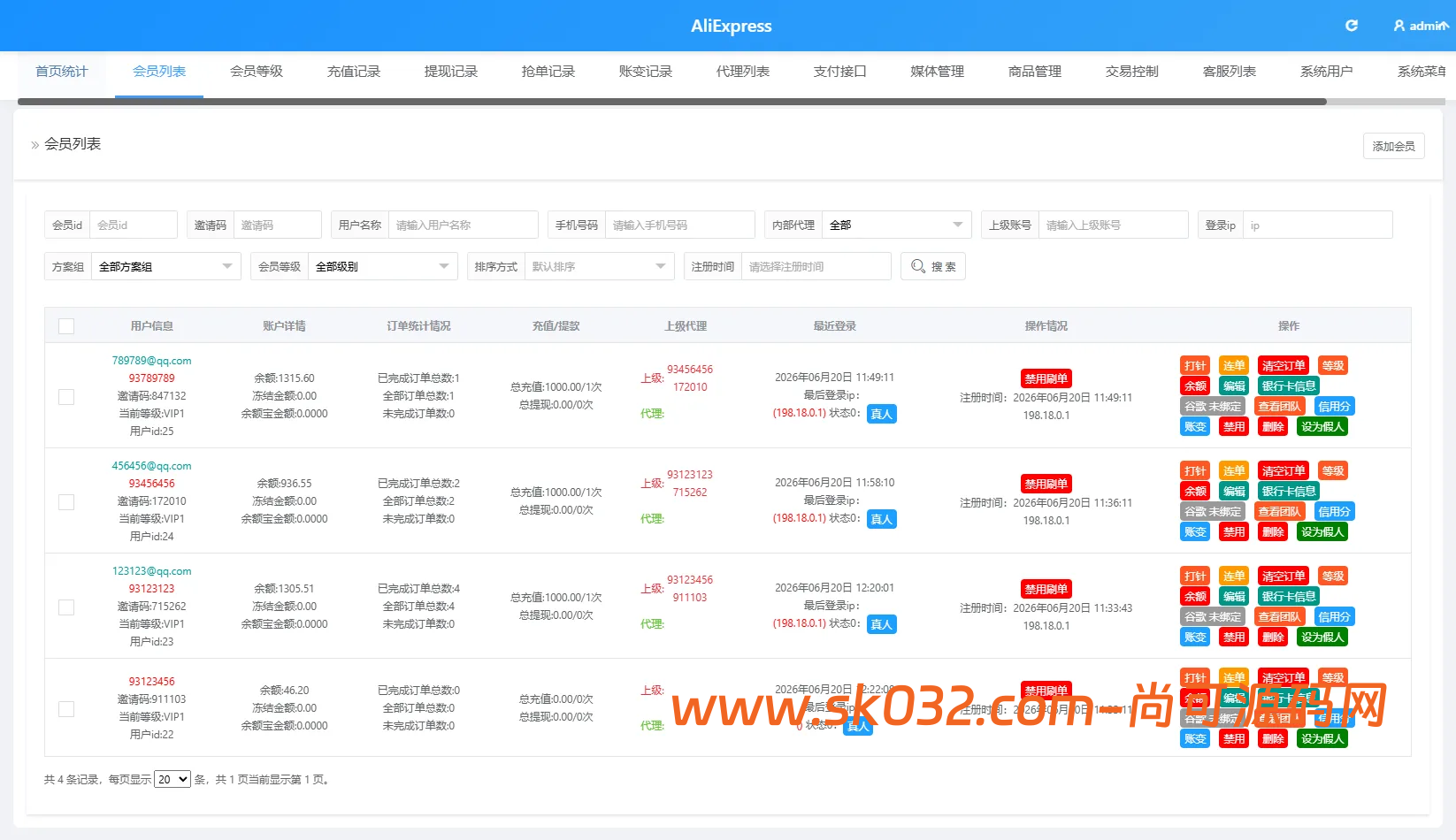This screenshot has height=840, width=1456.
Task: Open the 方案组 dropdown
Action: [165, 266]
